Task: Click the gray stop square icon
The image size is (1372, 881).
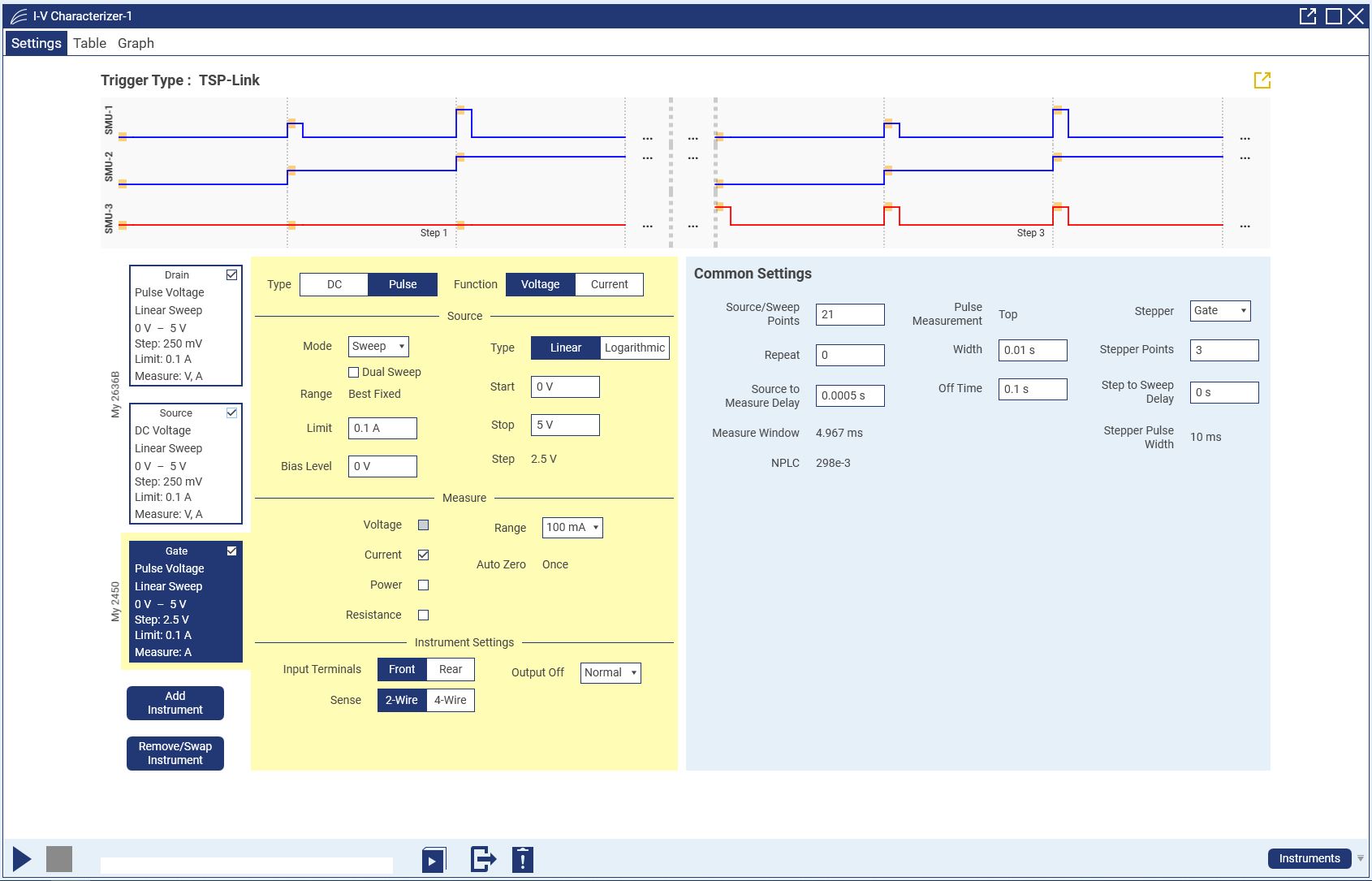Action: pyautogui.click(x=59, y=858)
